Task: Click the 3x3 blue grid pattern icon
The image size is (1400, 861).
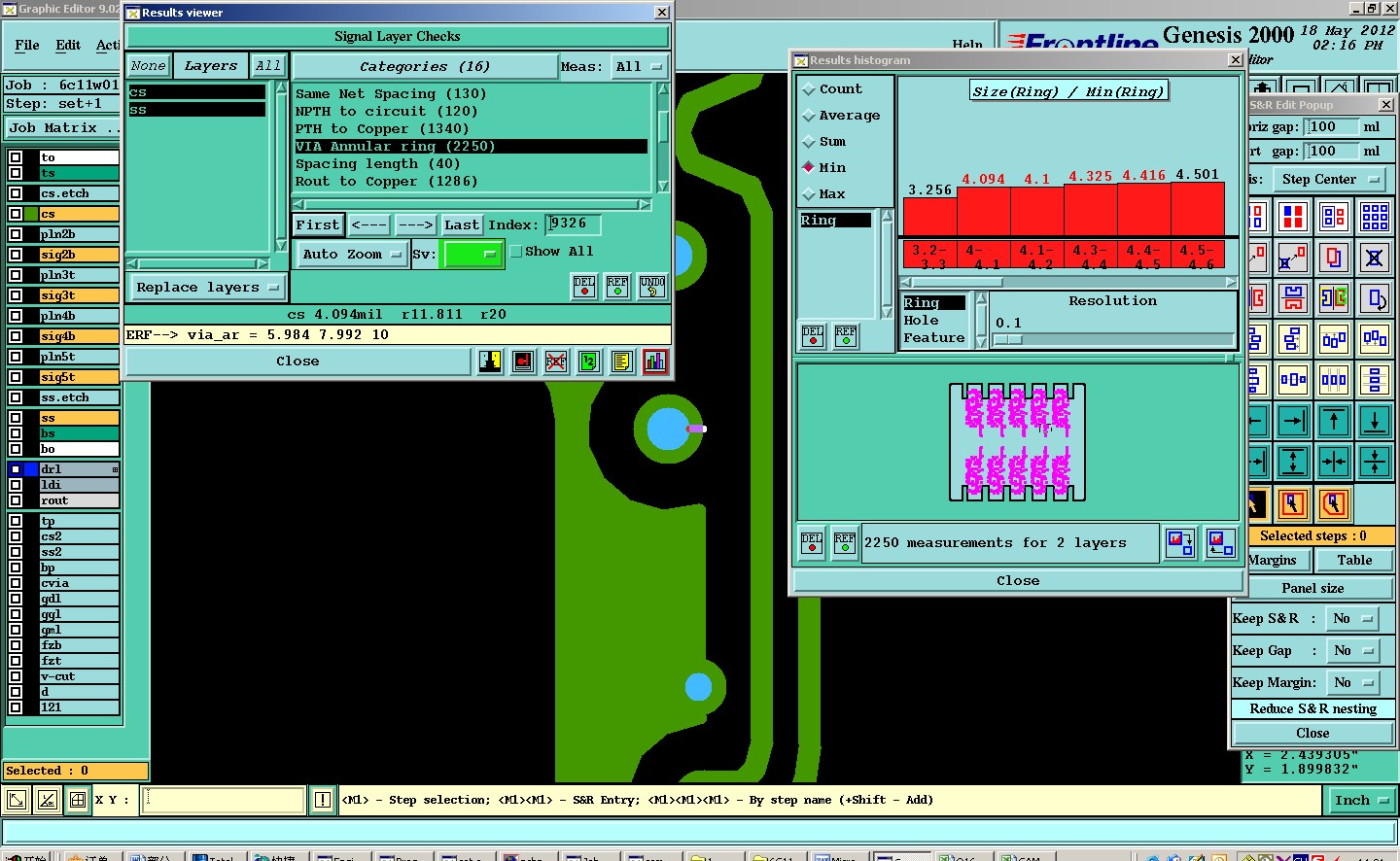Action: point(1375,216)
